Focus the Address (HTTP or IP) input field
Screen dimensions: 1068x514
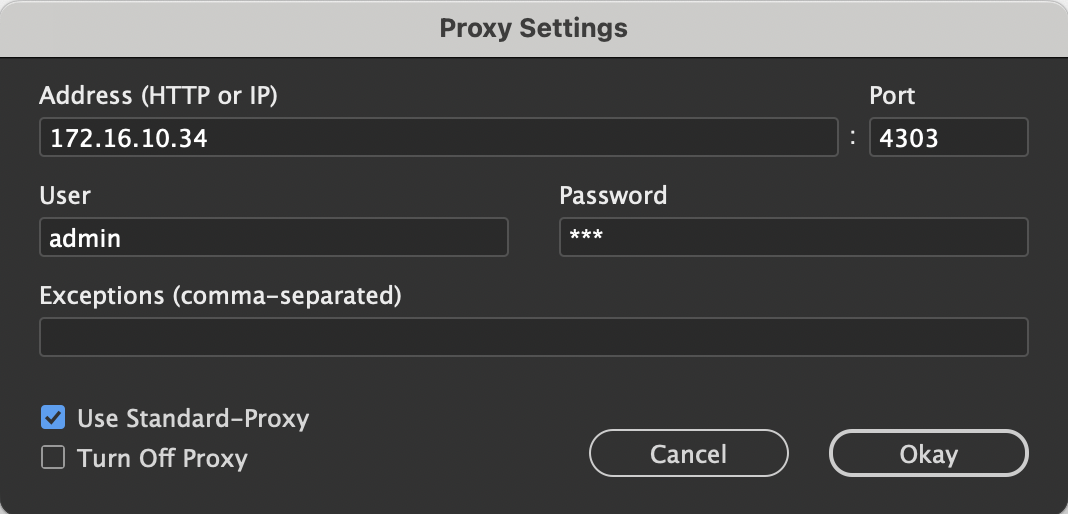438,138
